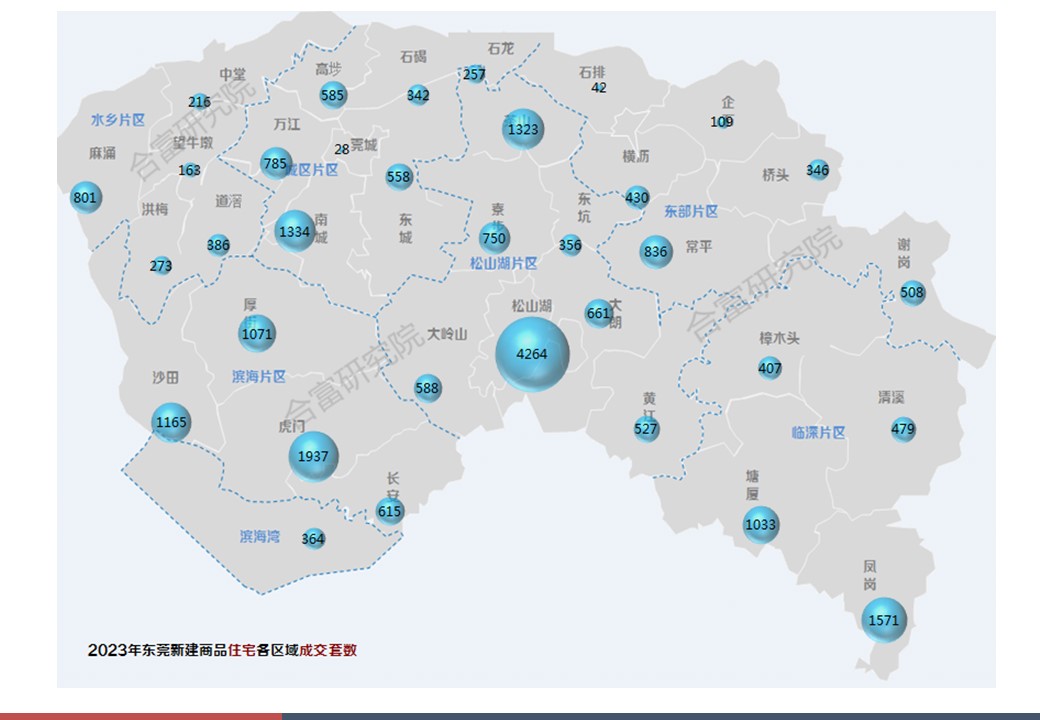
Task: Click the 大岭山 town name
Action: 447,334
